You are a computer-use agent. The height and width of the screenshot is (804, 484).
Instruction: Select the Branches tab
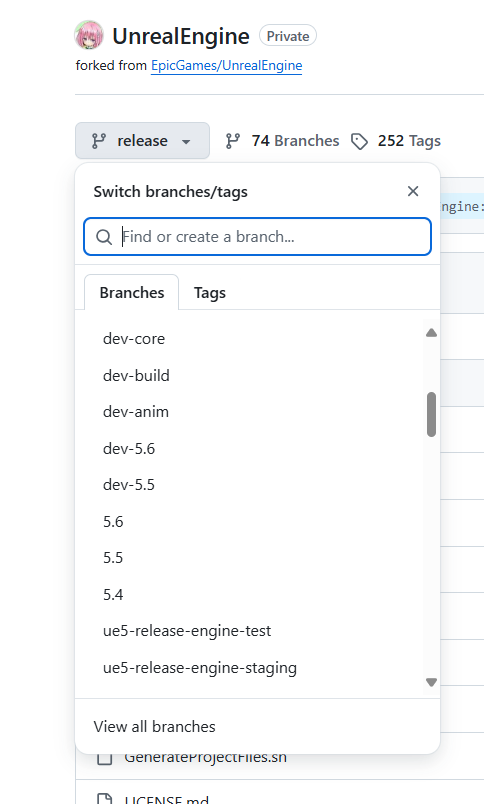pyautogui.click(x=132, y=292)
